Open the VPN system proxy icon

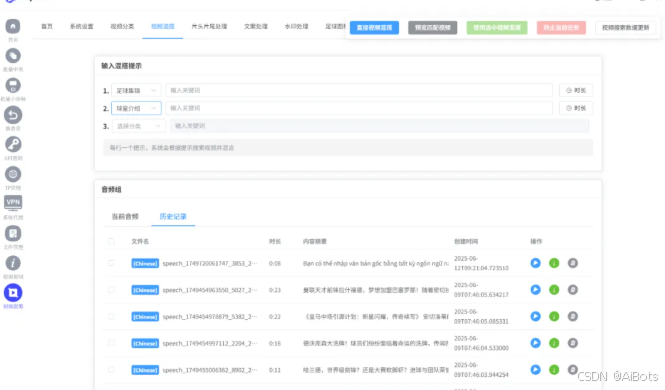(13, 203)
